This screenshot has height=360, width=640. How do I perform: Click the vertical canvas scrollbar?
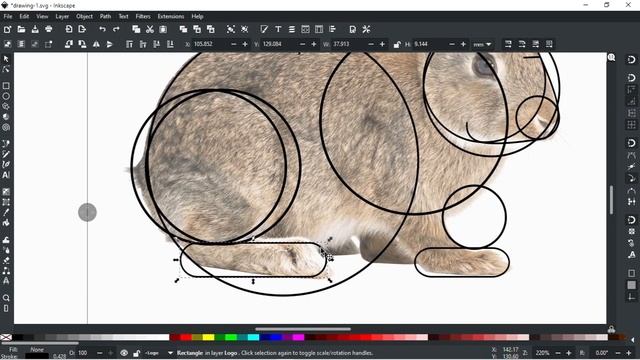click(611, 200)
